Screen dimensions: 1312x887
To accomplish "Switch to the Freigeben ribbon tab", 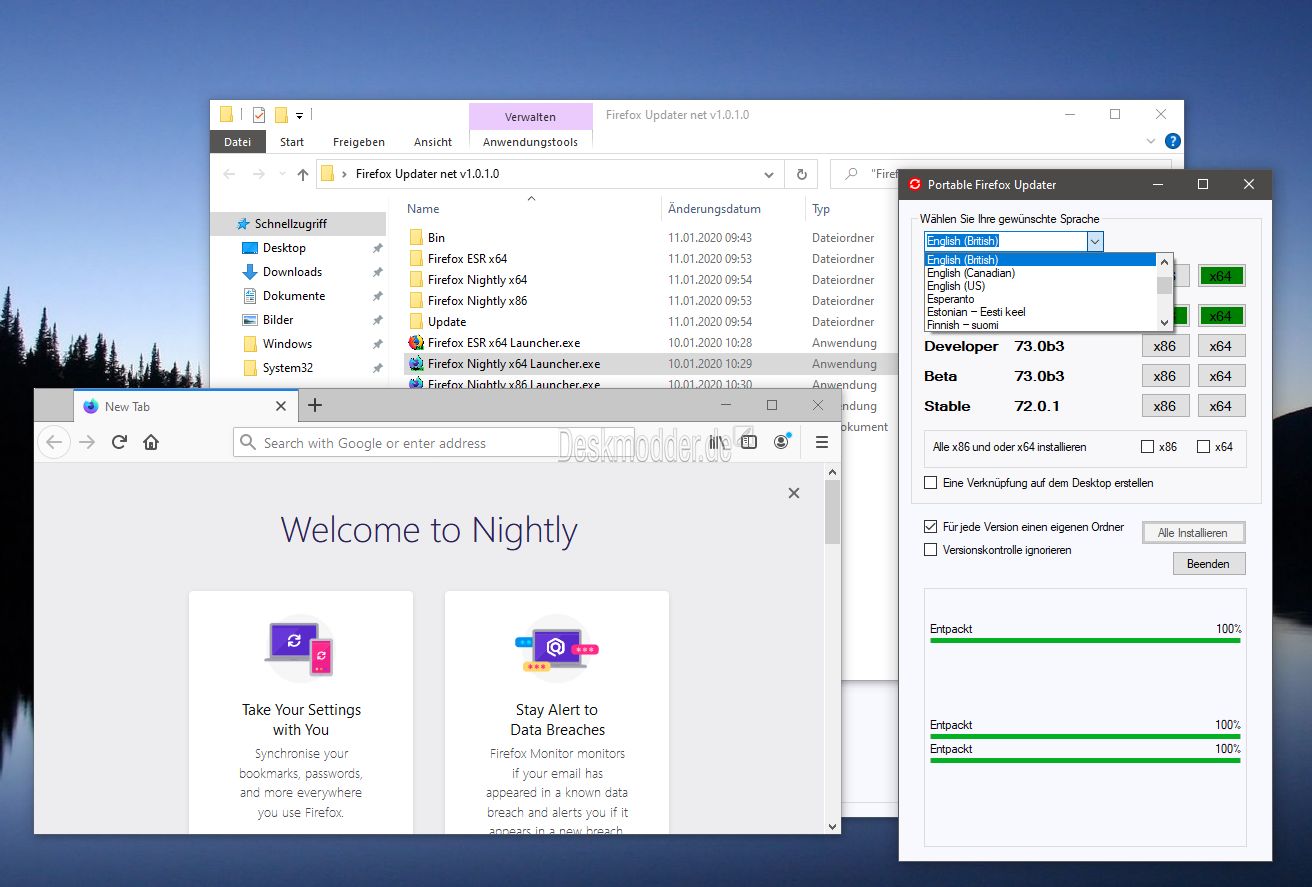I will click(x=359, y=142).
